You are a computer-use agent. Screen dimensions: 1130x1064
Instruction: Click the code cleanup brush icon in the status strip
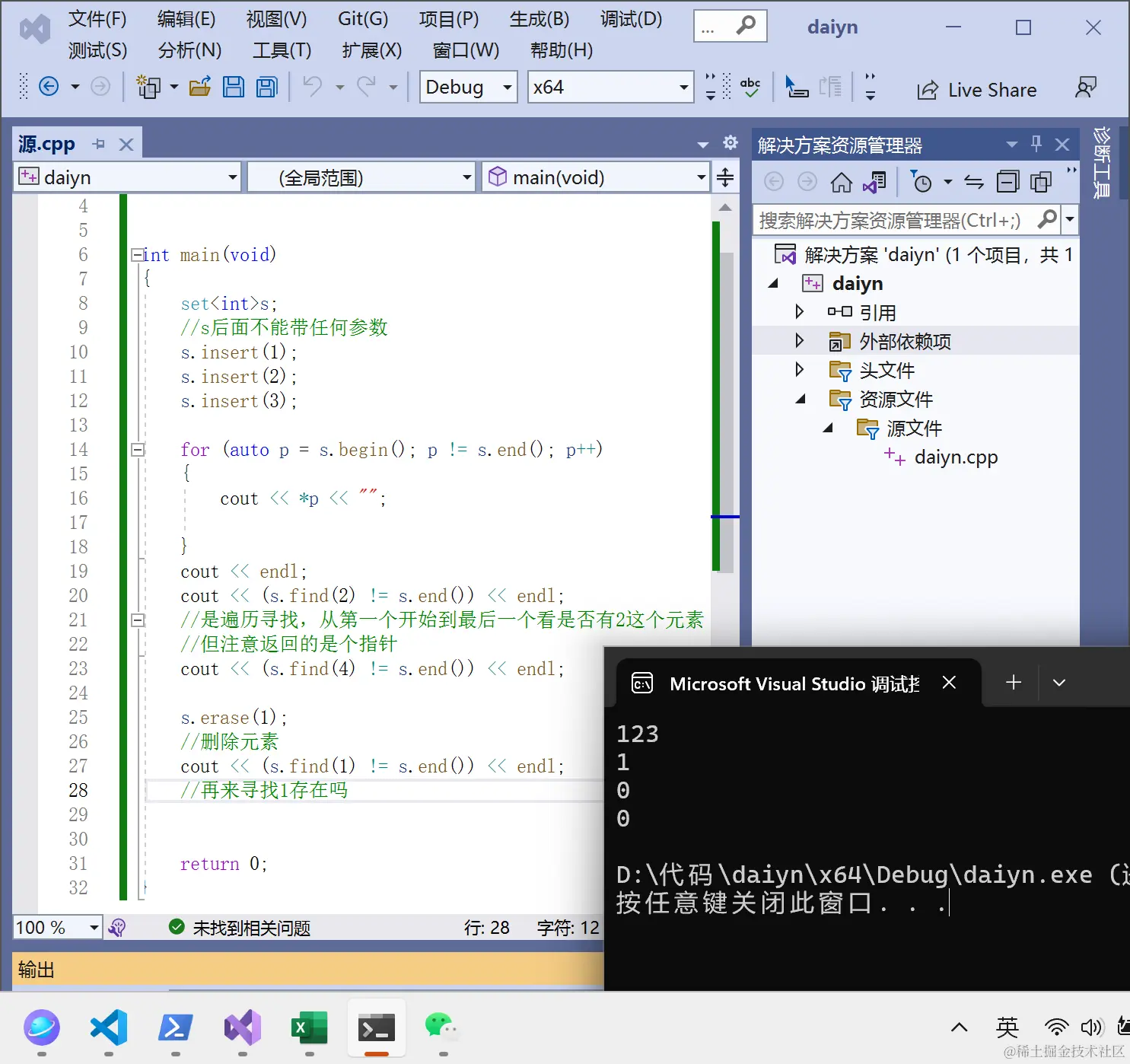(117, 927)
